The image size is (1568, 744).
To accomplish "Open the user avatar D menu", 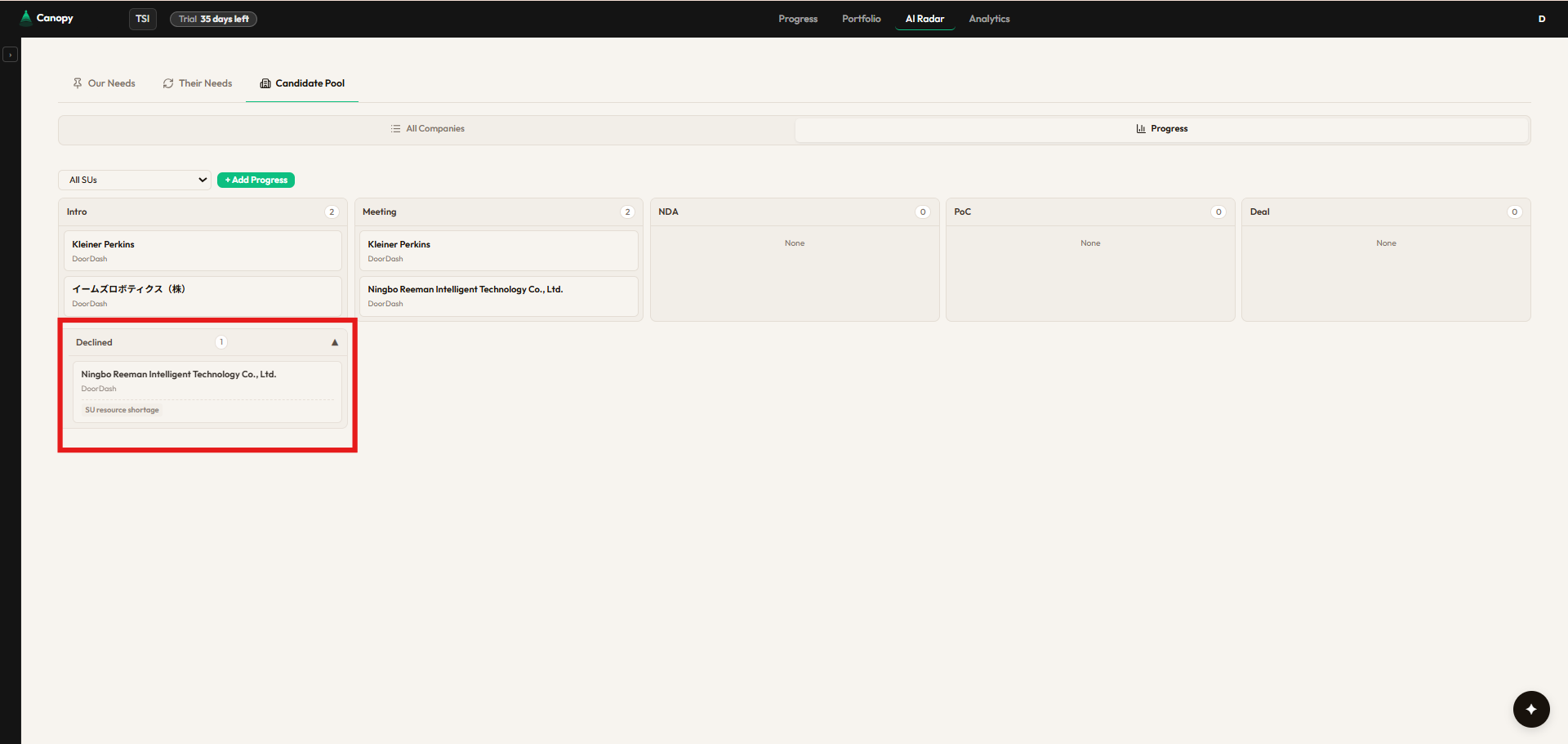I will 1542,19.
